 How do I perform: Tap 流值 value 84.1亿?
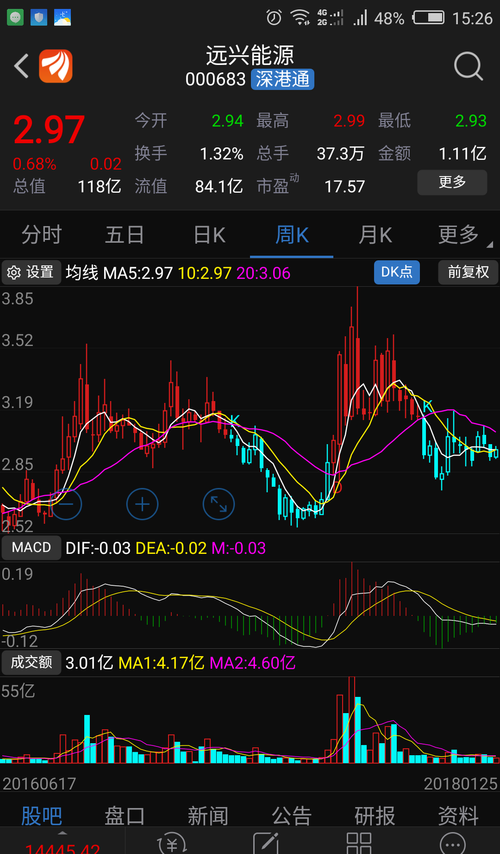click(x=219, y=187)
